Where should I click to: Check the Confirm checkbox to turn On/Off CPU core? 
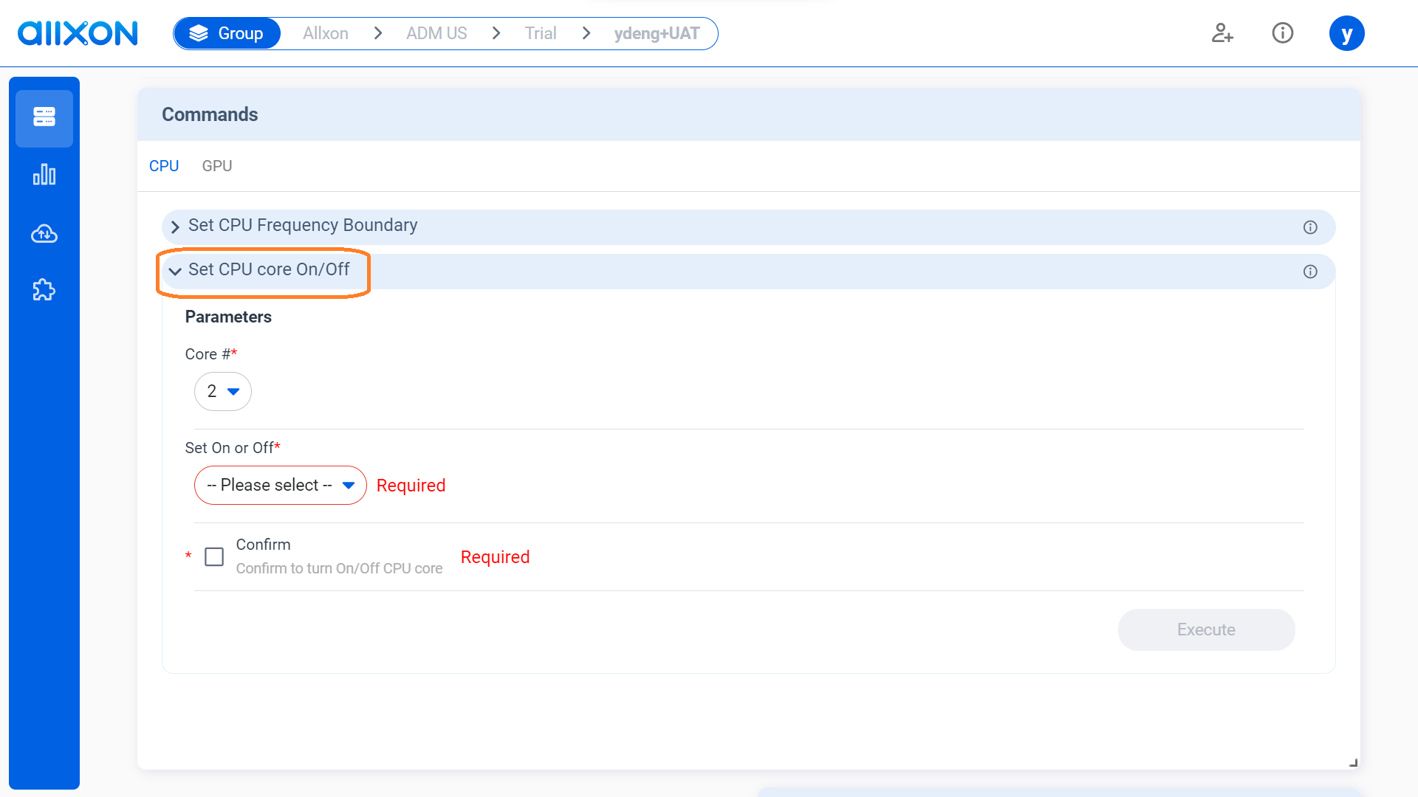(214, 556)
